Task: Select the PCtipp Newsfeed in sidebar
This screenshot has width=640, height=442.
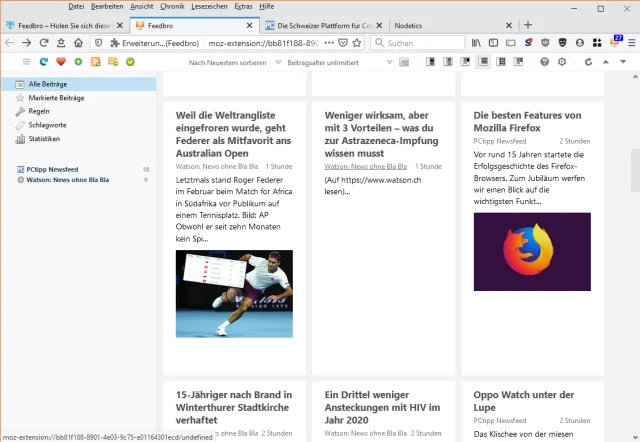Action: pos(50,170)
